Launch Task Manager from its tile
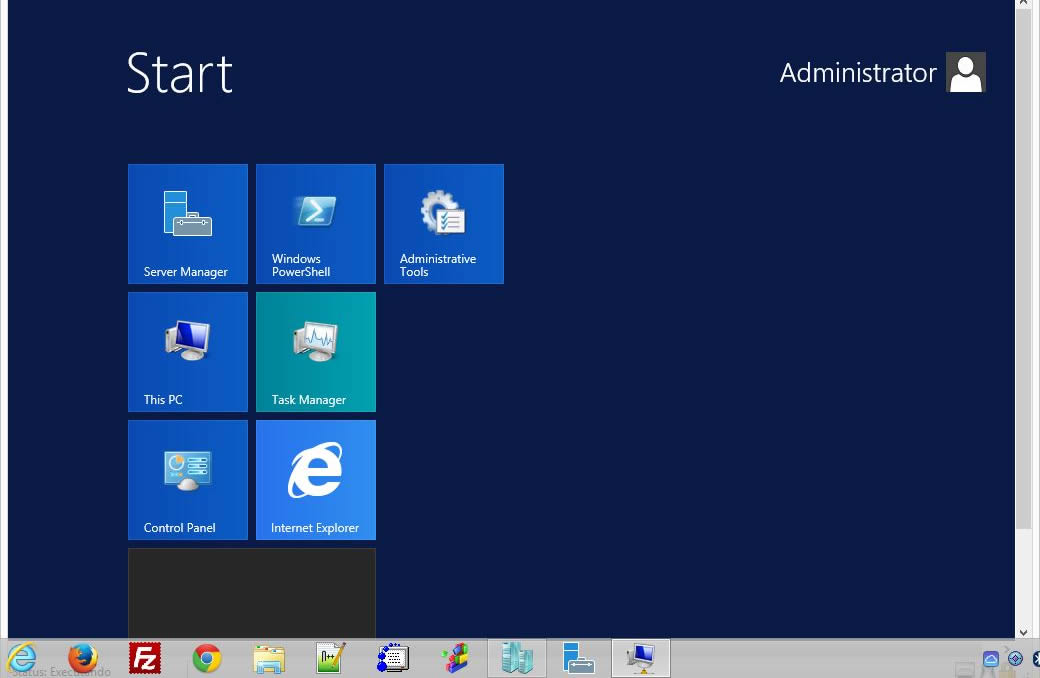This screenshot has width=1040, height=678. 315,351
